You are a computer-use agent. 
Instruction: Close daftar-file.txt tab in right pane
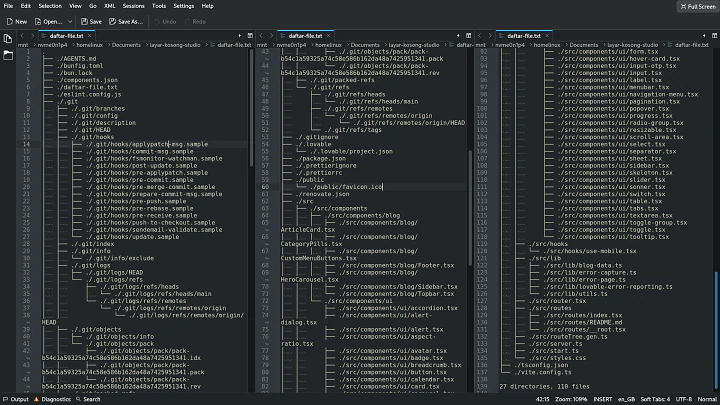click(x=547, y=36)
